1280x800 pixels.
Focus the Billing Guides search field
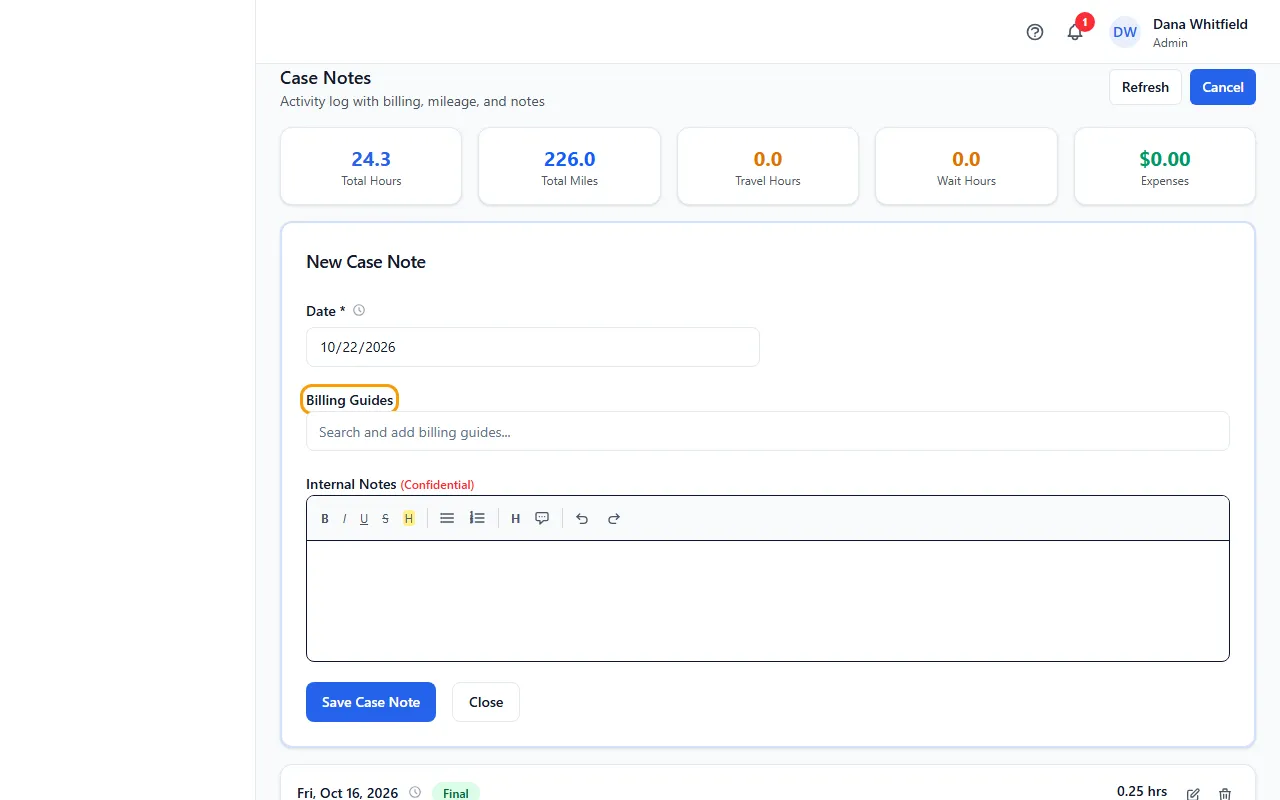tap(768, 431)
